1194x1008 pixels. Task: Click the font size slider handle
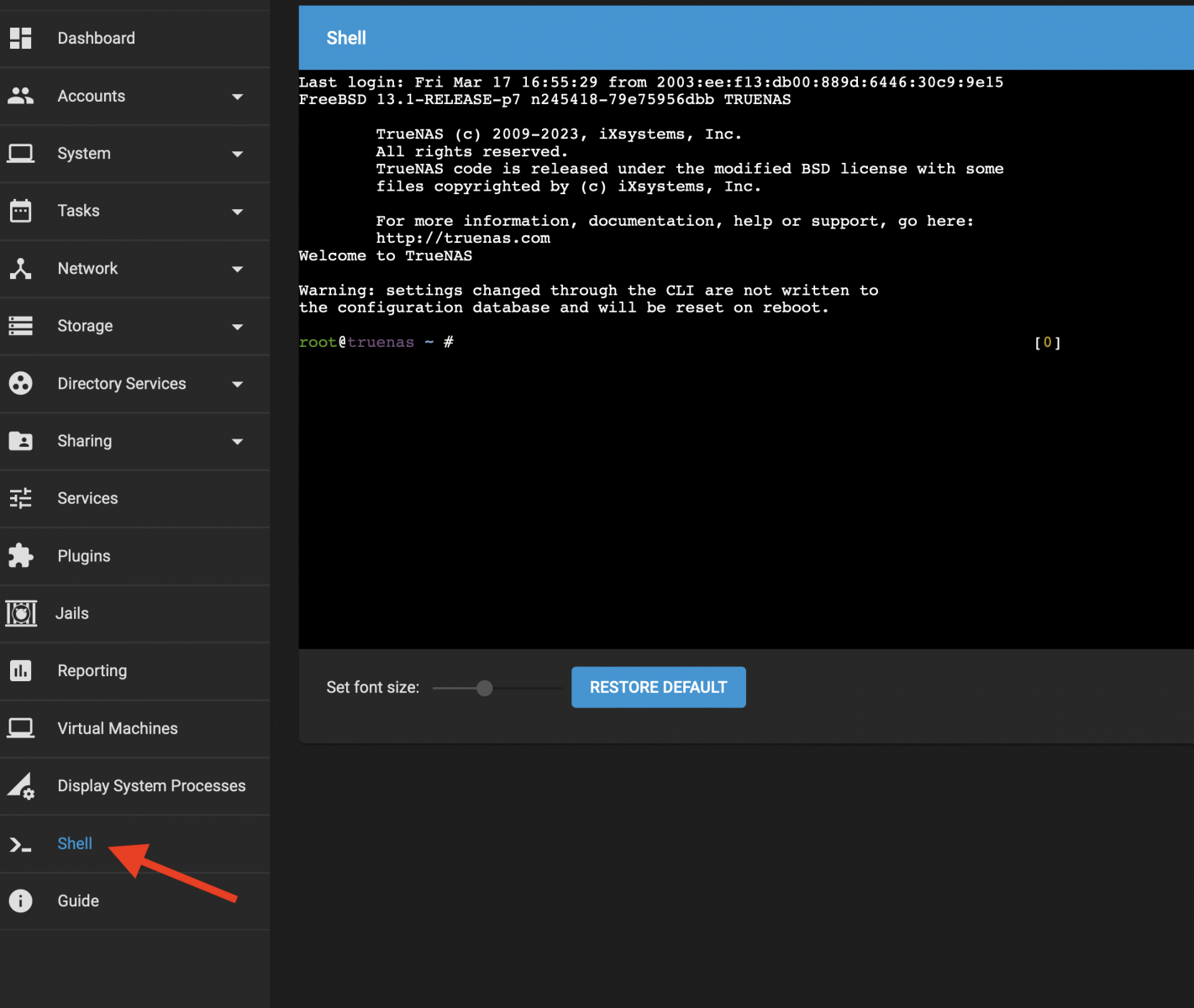tap(485, 688)
